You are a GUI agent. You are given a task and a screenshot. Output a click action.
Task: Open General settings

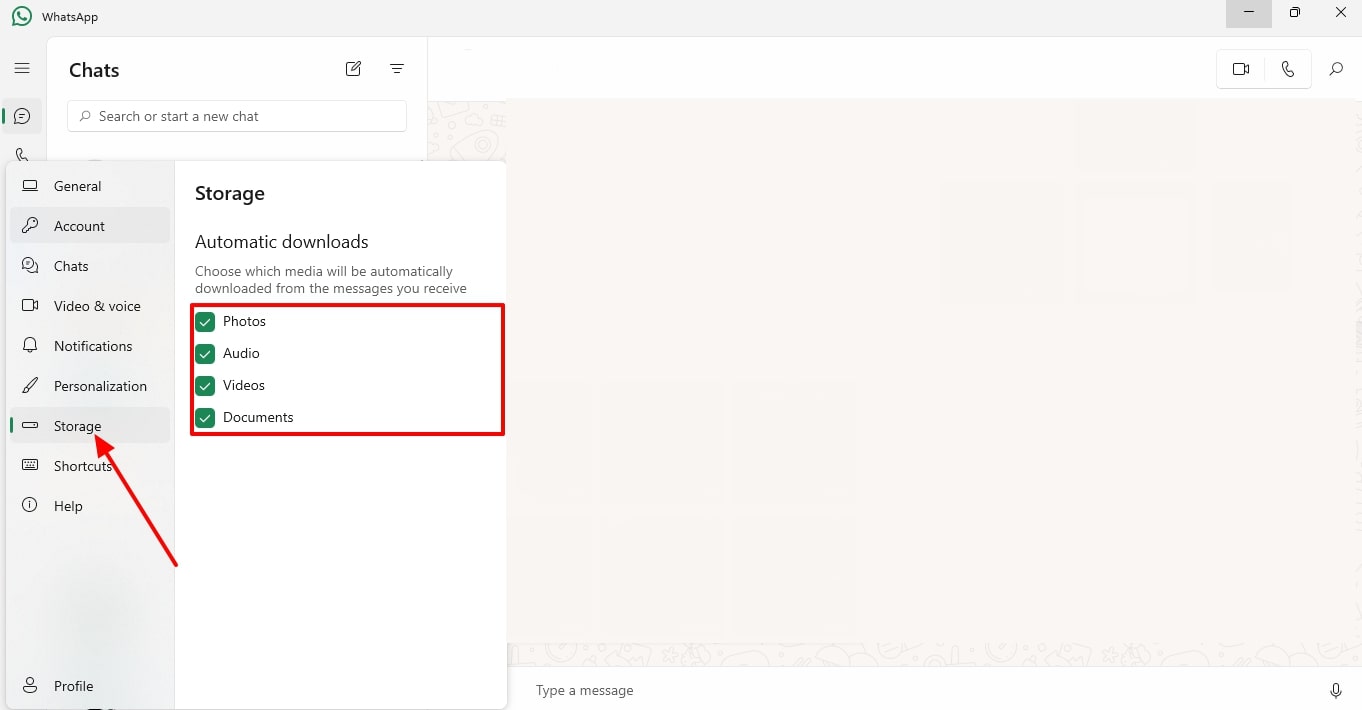(90, 186)
